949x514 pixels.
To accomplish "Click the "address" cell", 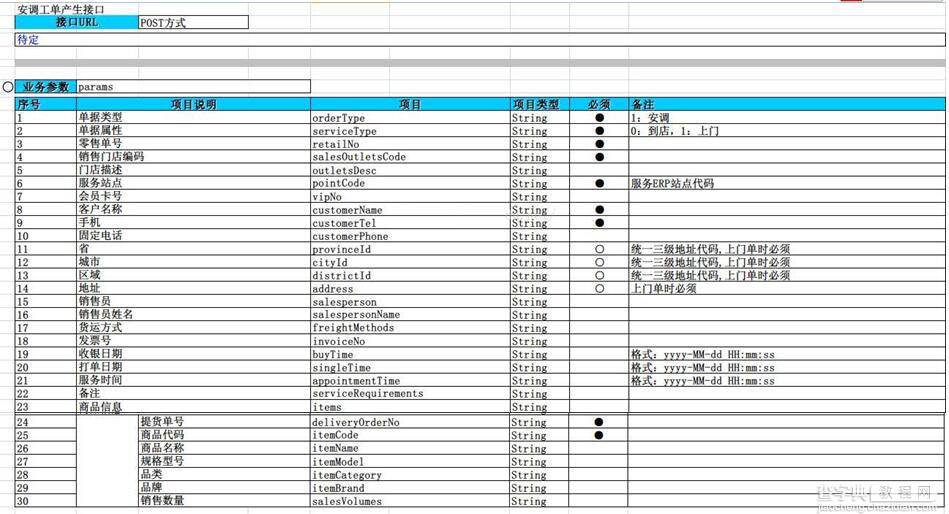I will point(410,289).
